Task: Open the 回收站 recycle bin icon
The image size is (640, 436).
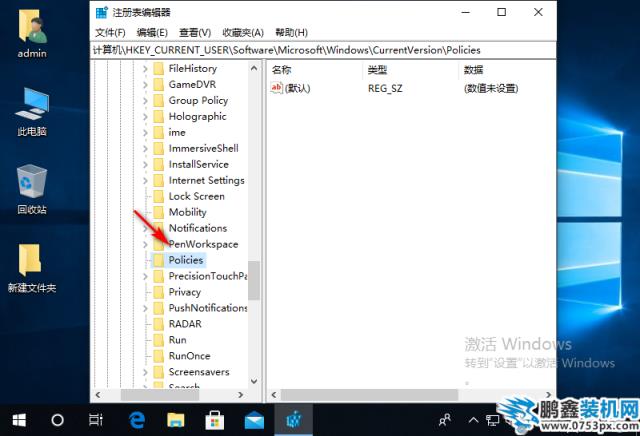Action: 32,189
